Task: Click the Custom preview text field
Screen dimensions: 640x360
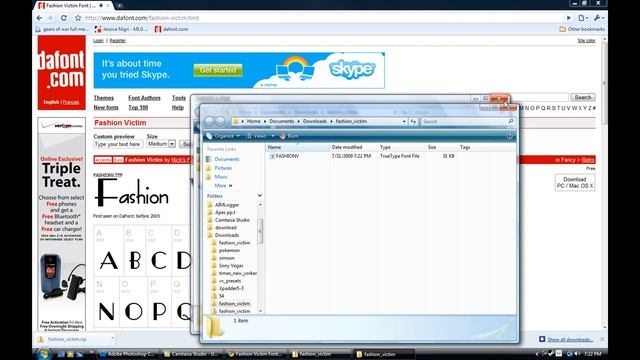Action: point(118,144)
